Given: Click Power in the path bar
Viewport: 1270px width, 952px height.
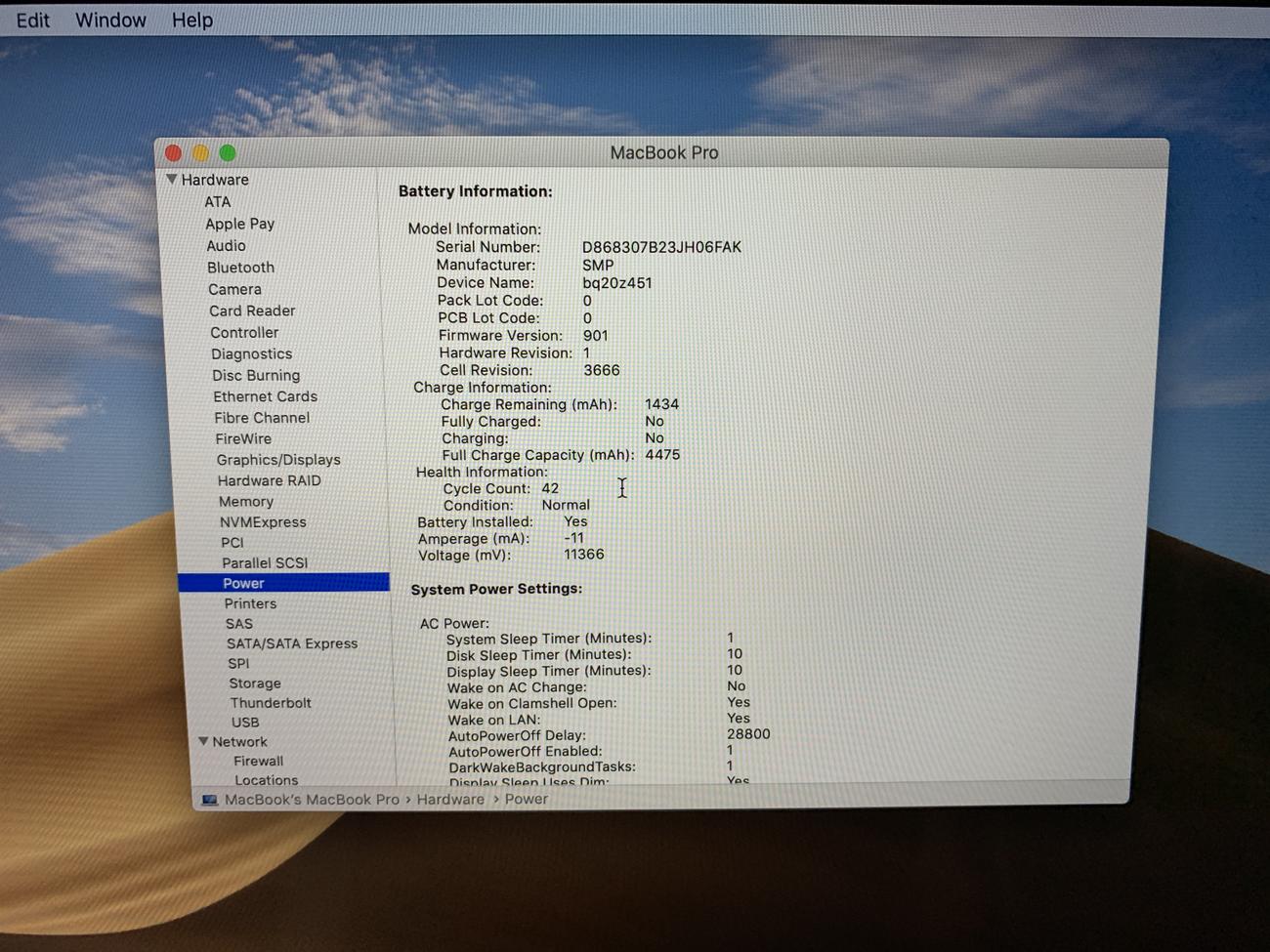Looking at the screenshot, I should [x=526, y=800].
